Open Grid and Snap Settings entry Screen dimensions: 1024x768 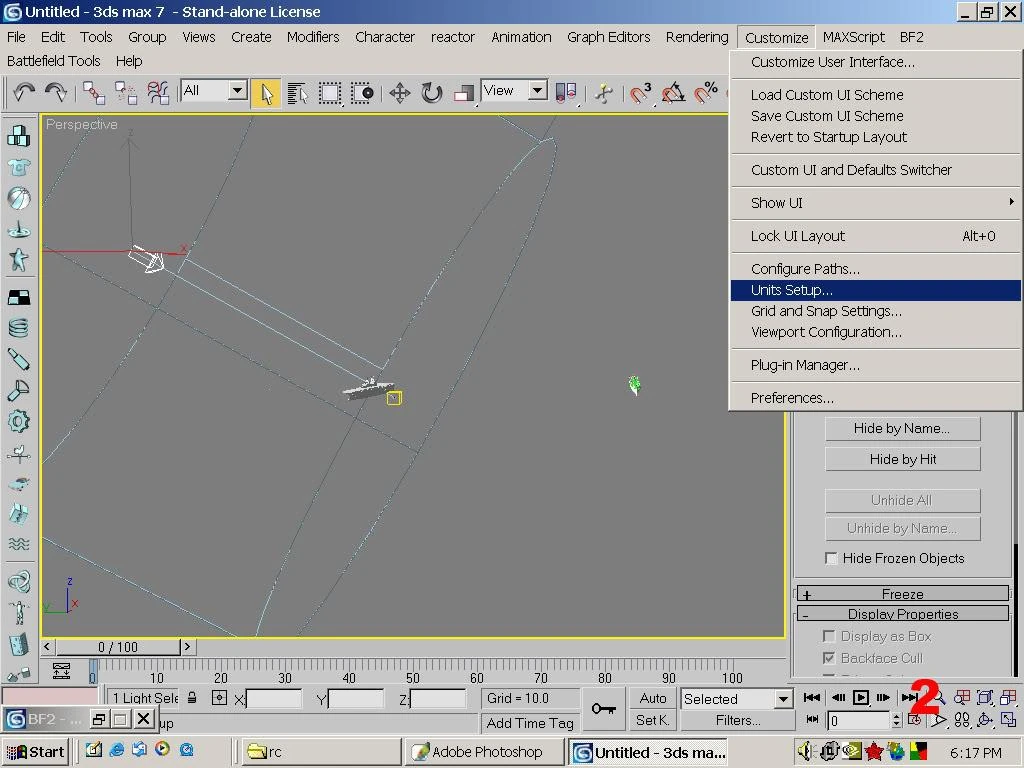coord(826,311)
